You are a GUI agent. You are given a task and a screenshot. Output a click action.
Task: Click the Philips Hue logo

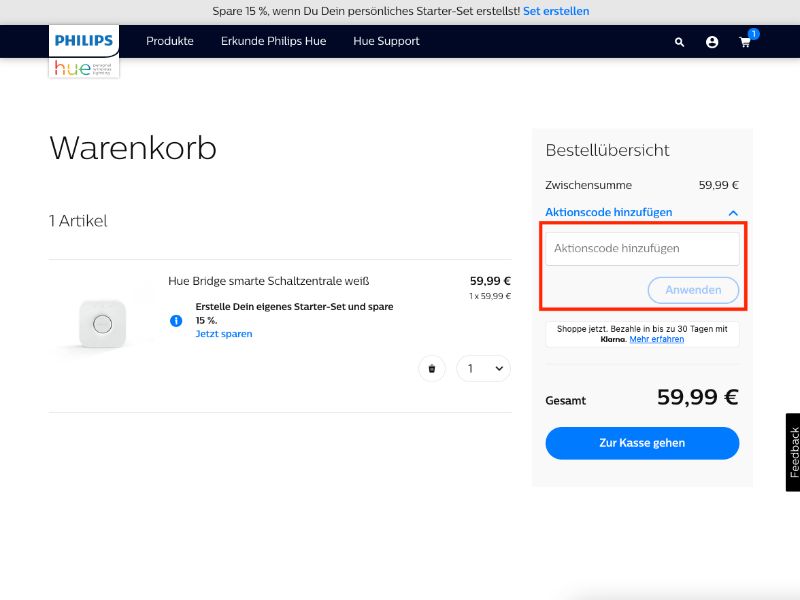point(84,52)
